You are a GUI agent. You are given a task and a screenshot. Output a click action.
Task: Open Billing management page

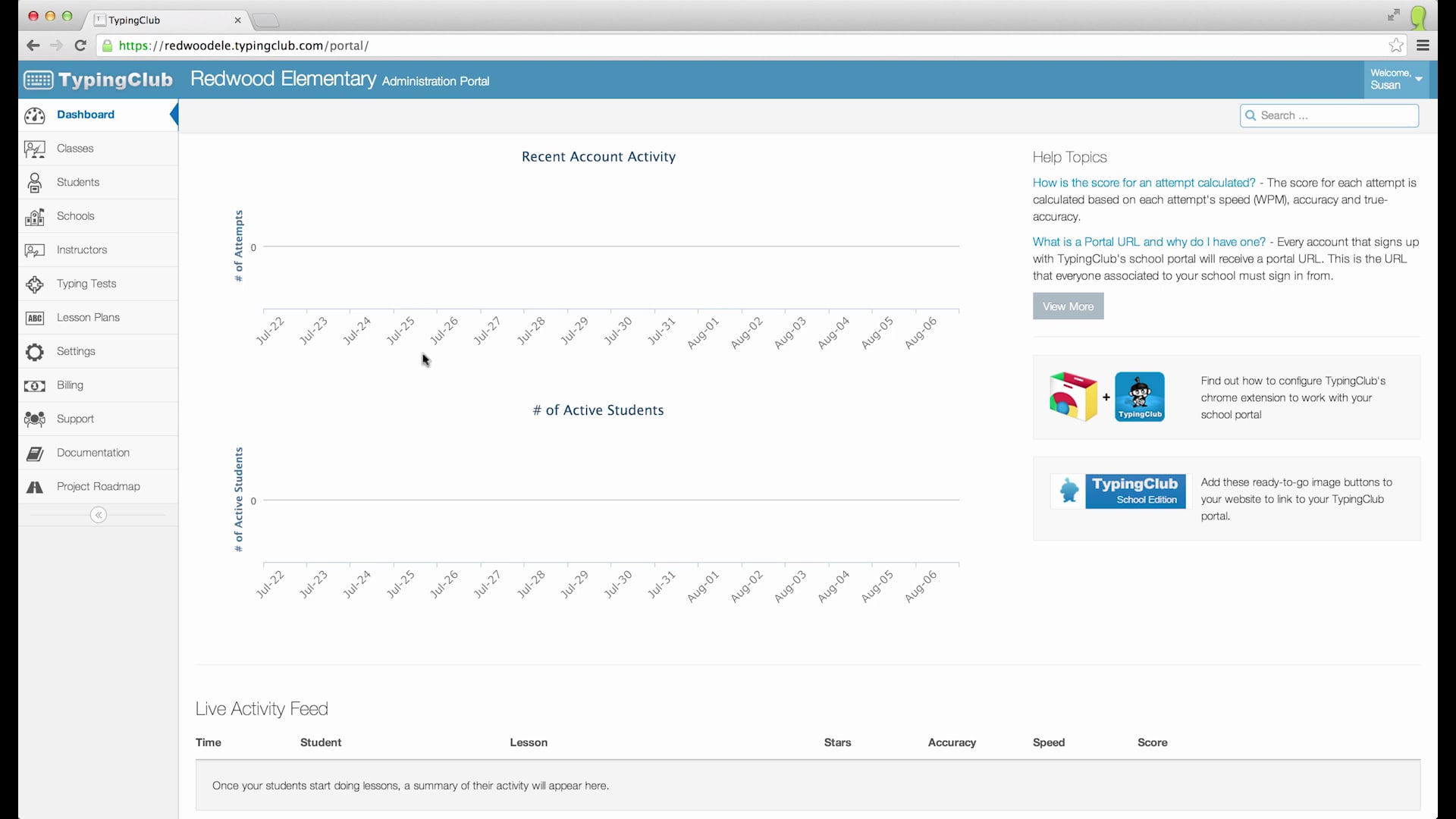pos(70,384)
